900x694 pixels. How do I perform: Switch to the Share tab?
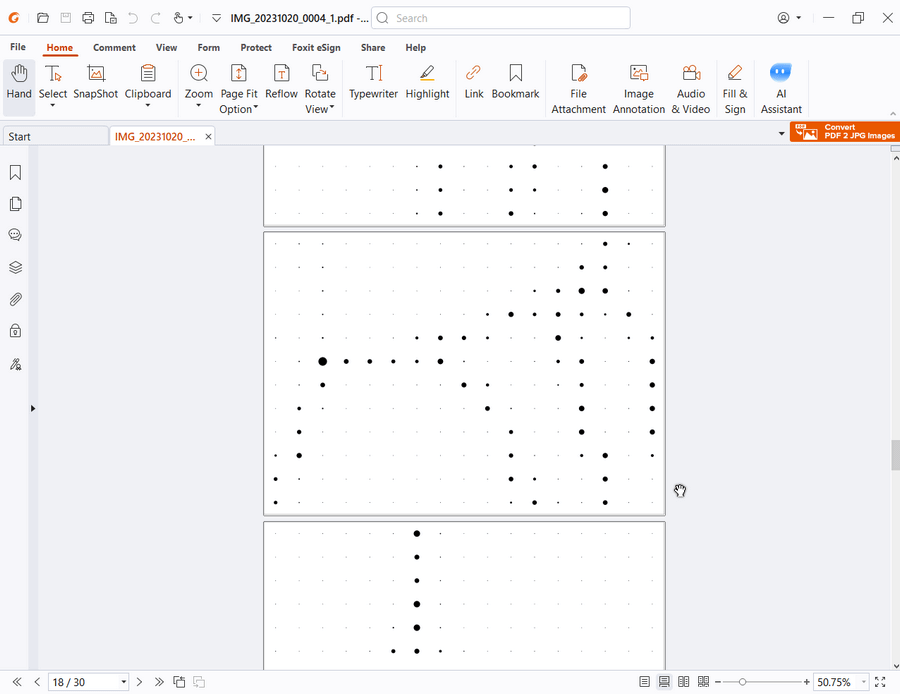[x=373, y=48]
